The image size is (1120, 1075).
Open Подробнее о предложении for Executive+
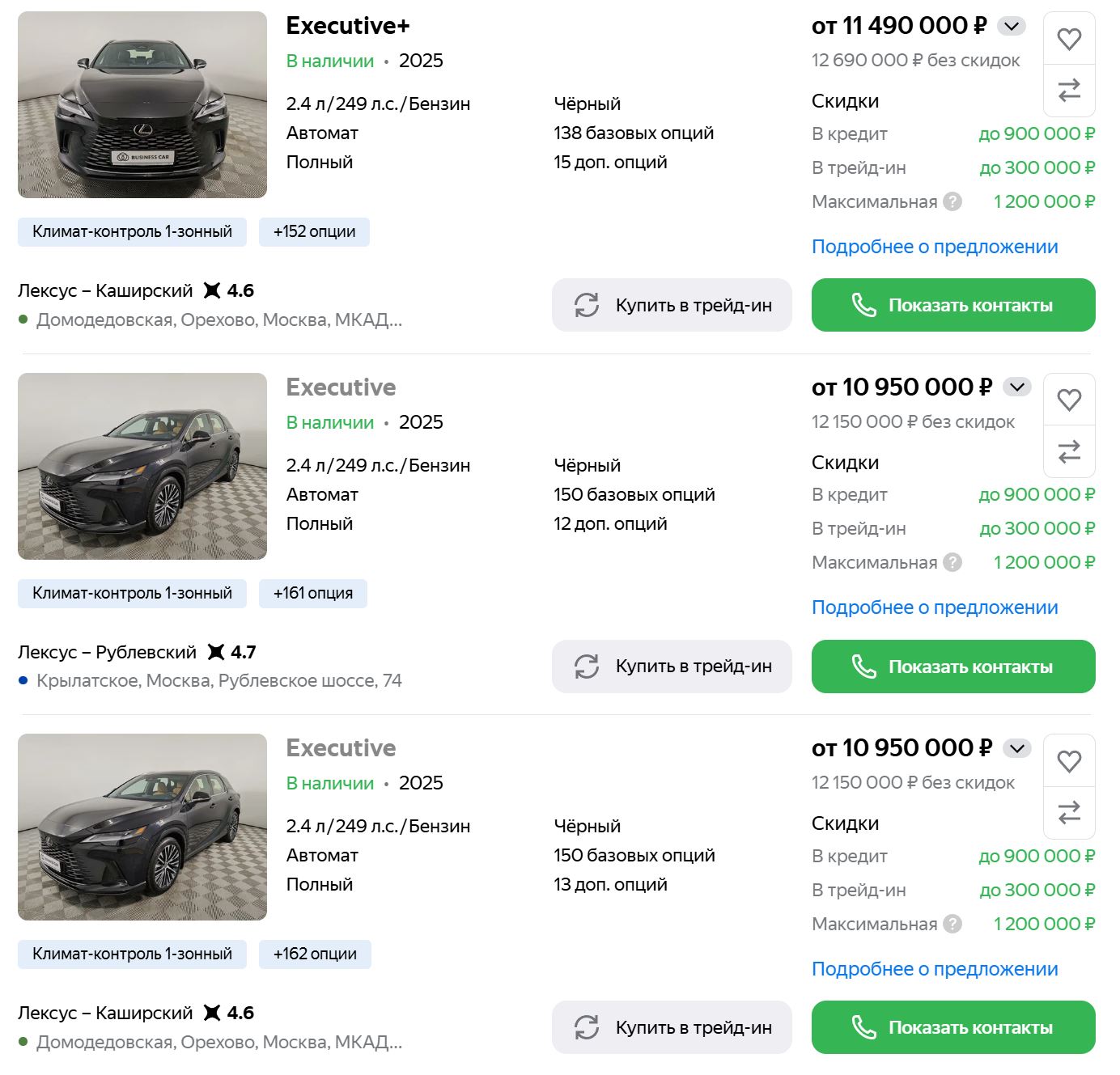[x=934, y=247]
